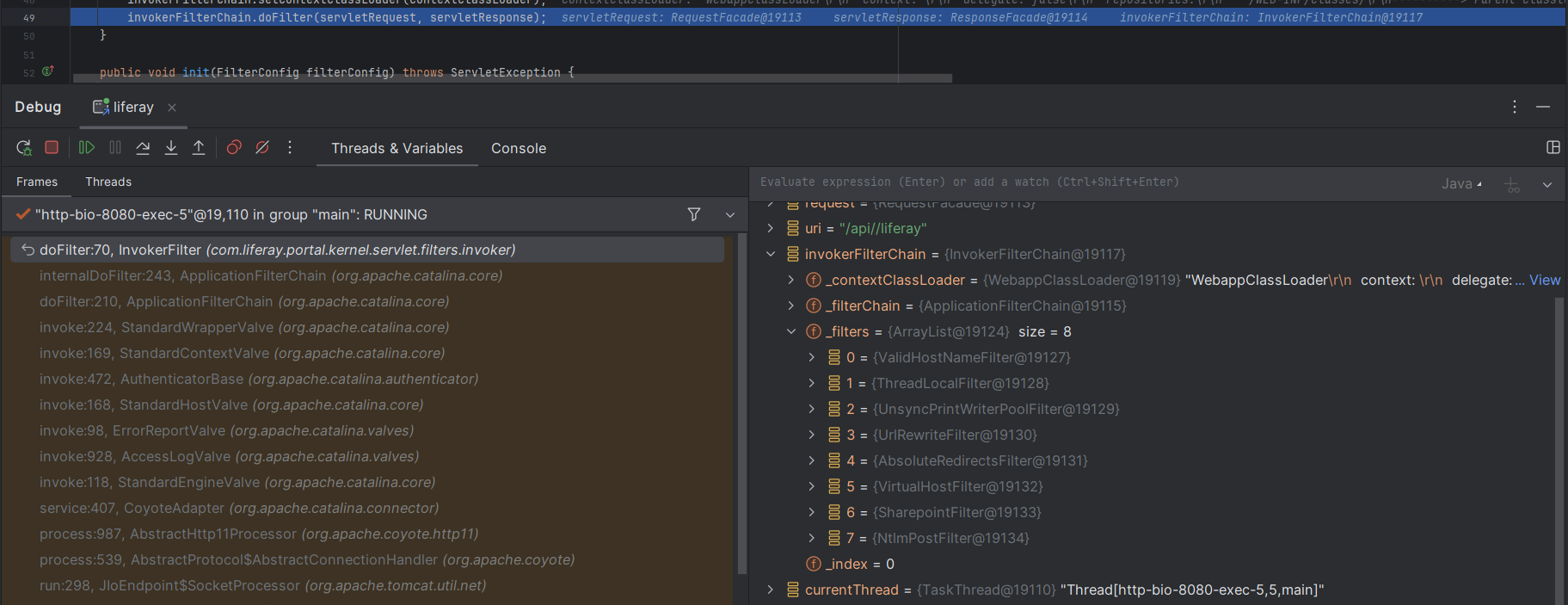The width and height of the screenshot is (1568, 605).
Task: Click the View link for _contextClassLoader
Action: point(1544,281)
